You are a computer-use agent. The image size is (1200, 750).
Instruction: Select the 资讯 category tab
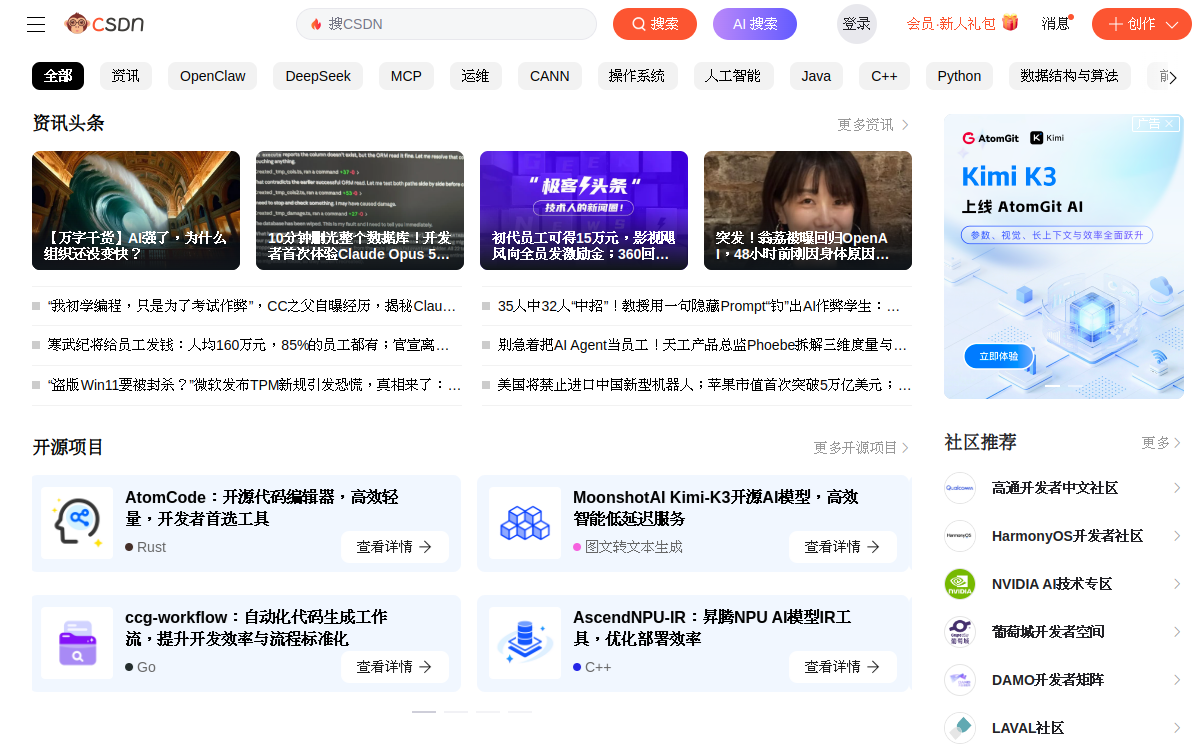(126, 76)
